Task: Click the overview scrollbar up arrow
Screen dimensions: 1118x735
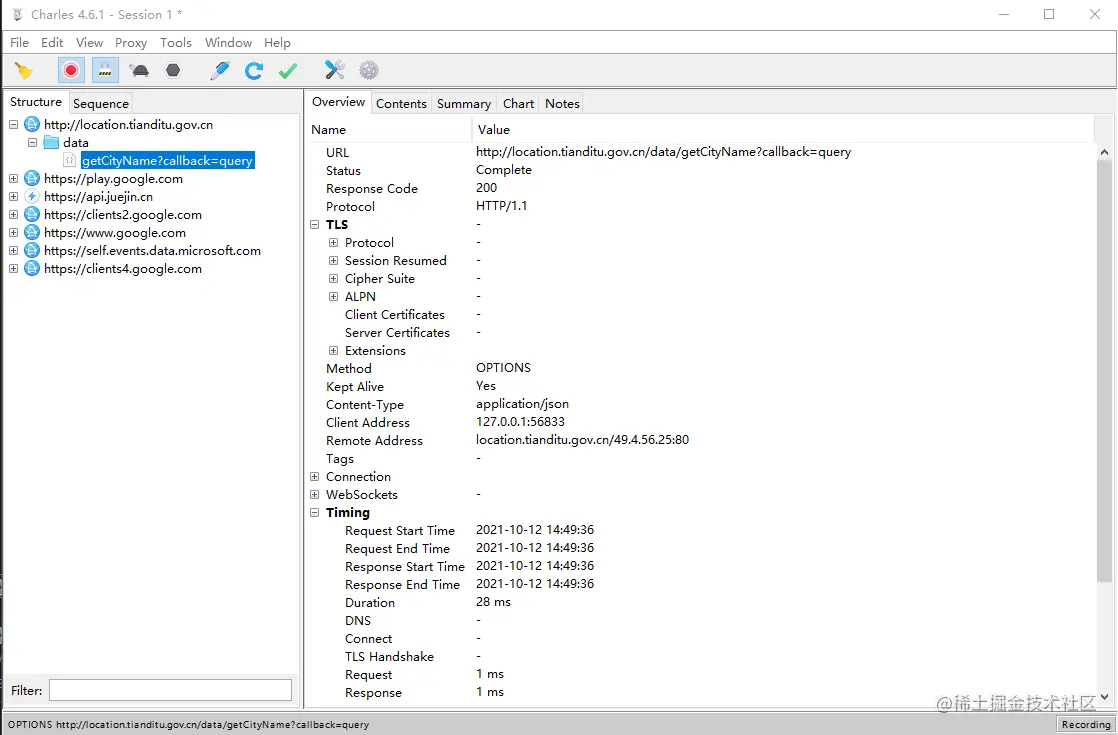Action: (x=1104, y=152)
